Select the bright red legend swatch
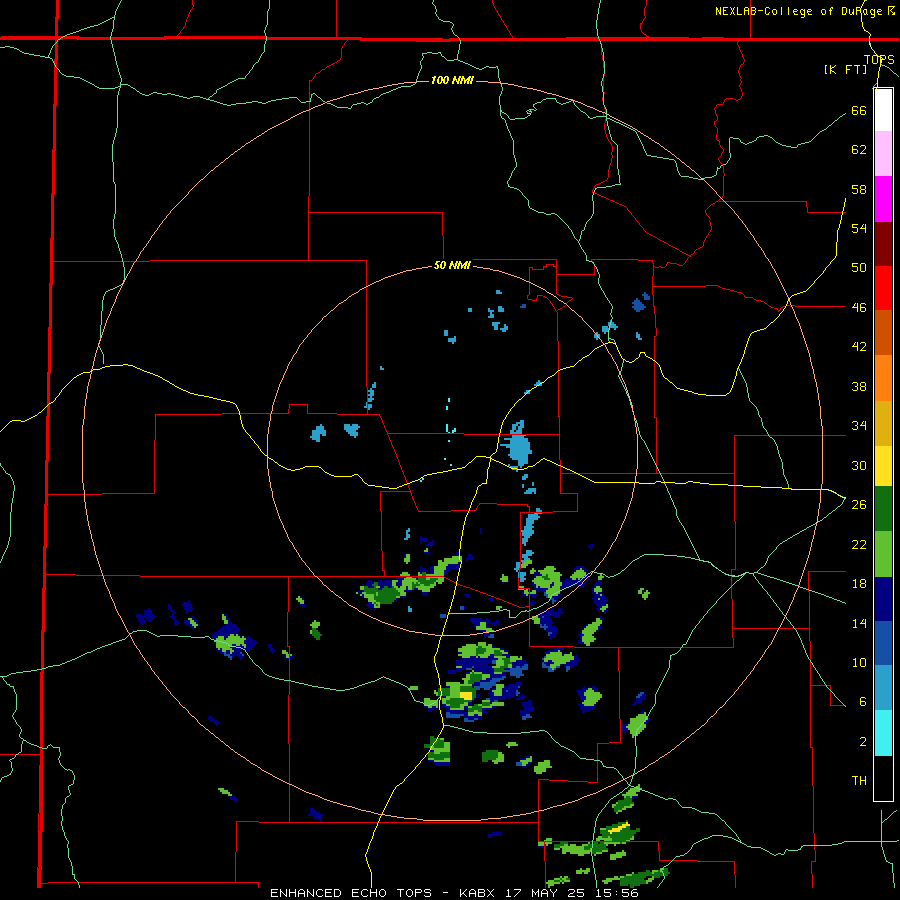Image resolution: width=900 pixels, height=900 pixels. click(x=883, y=288)
